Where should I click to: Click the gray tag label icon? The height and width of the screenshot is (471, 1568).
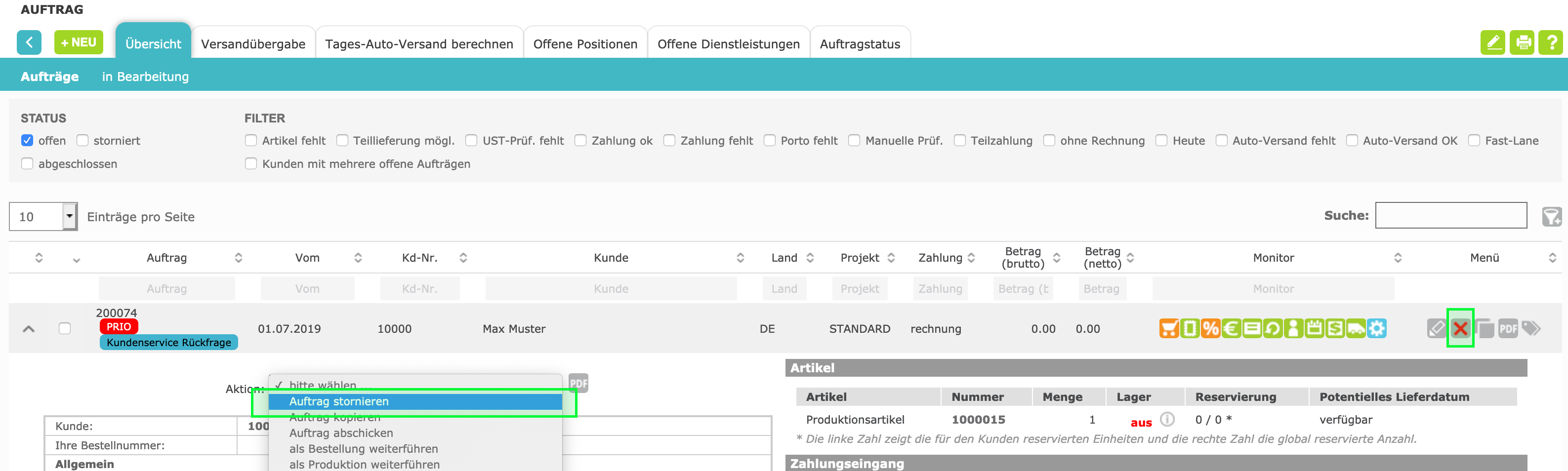point(1531,329)
